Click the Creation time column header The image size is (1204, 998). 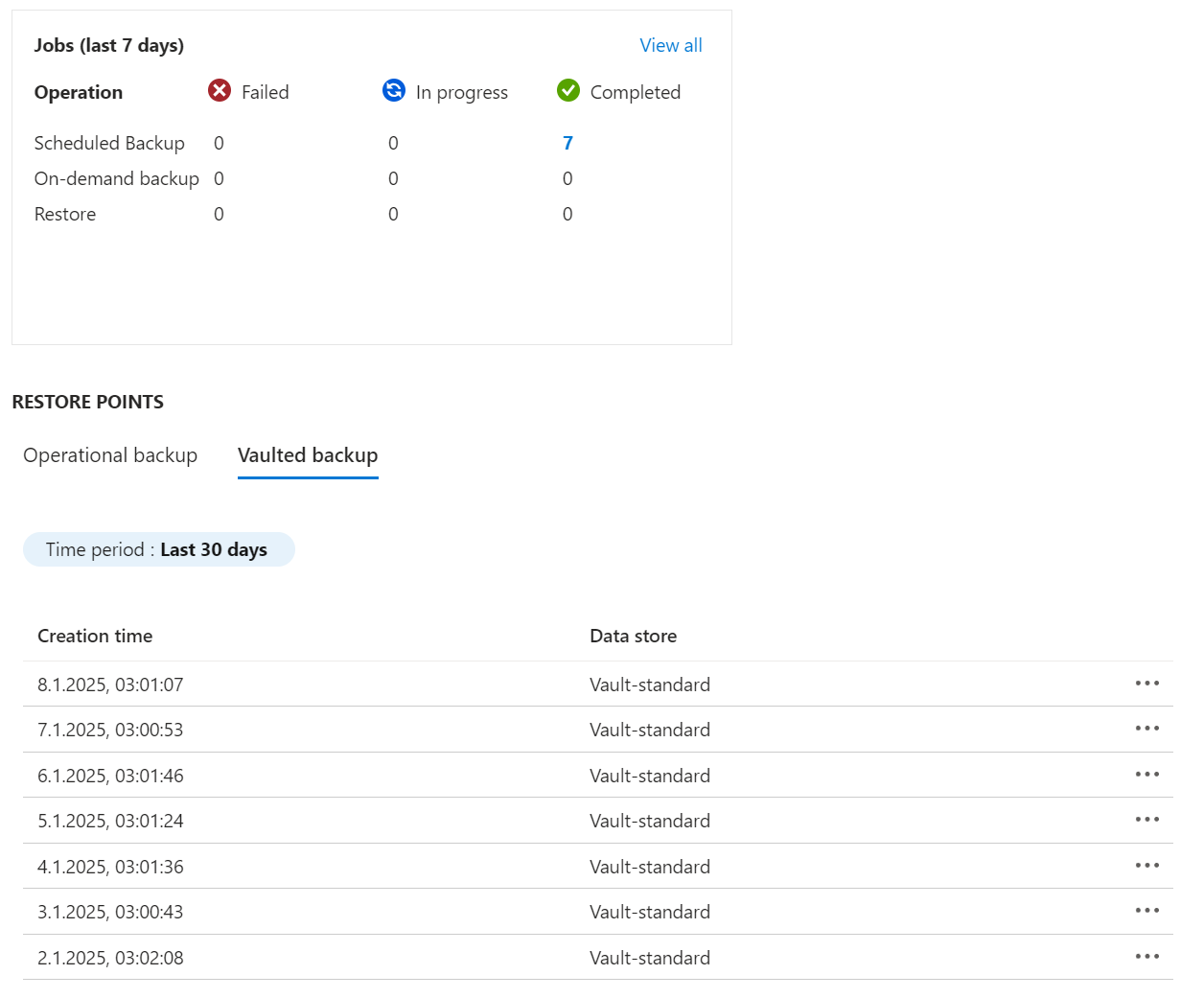(95, 636)
